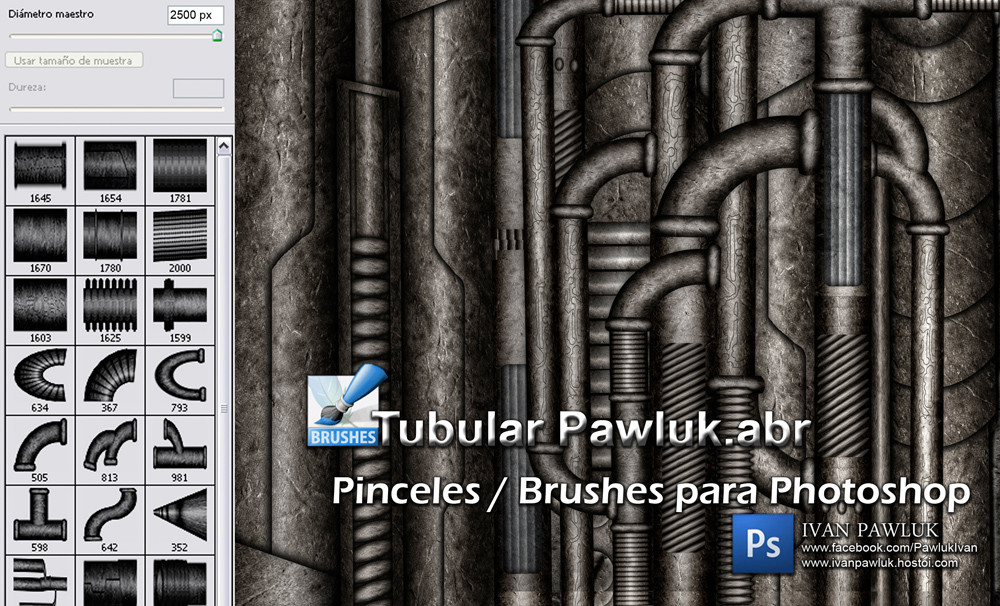1000x606 pixels.
Task: Select the 793 U-shaped pipe brush
Action: pyautogui.click(x=180, y=380)
